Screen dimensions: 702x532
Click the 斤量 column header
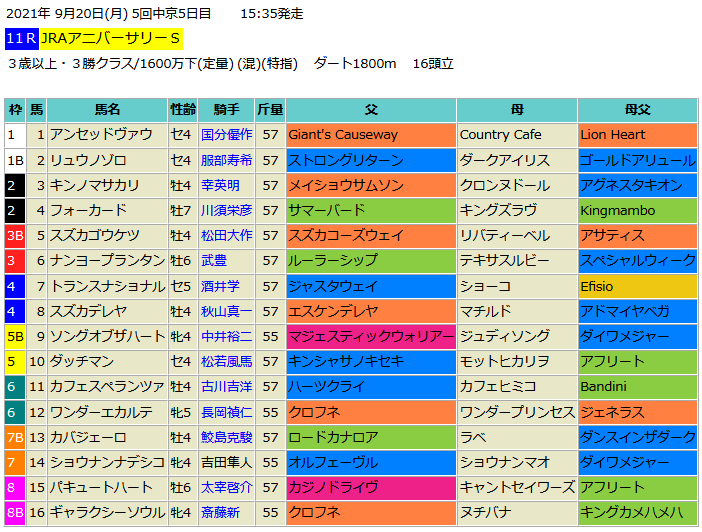click(x=270, y=110)
